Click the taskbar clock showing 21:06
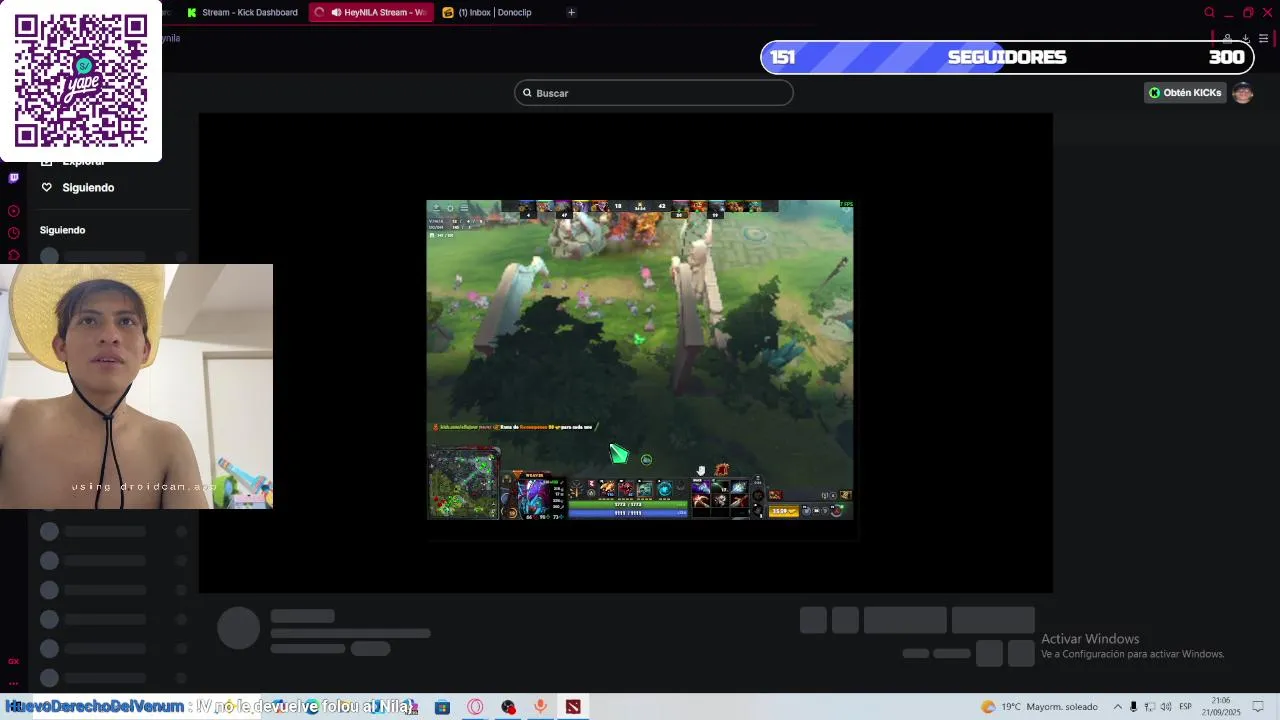 [1221, 707]
